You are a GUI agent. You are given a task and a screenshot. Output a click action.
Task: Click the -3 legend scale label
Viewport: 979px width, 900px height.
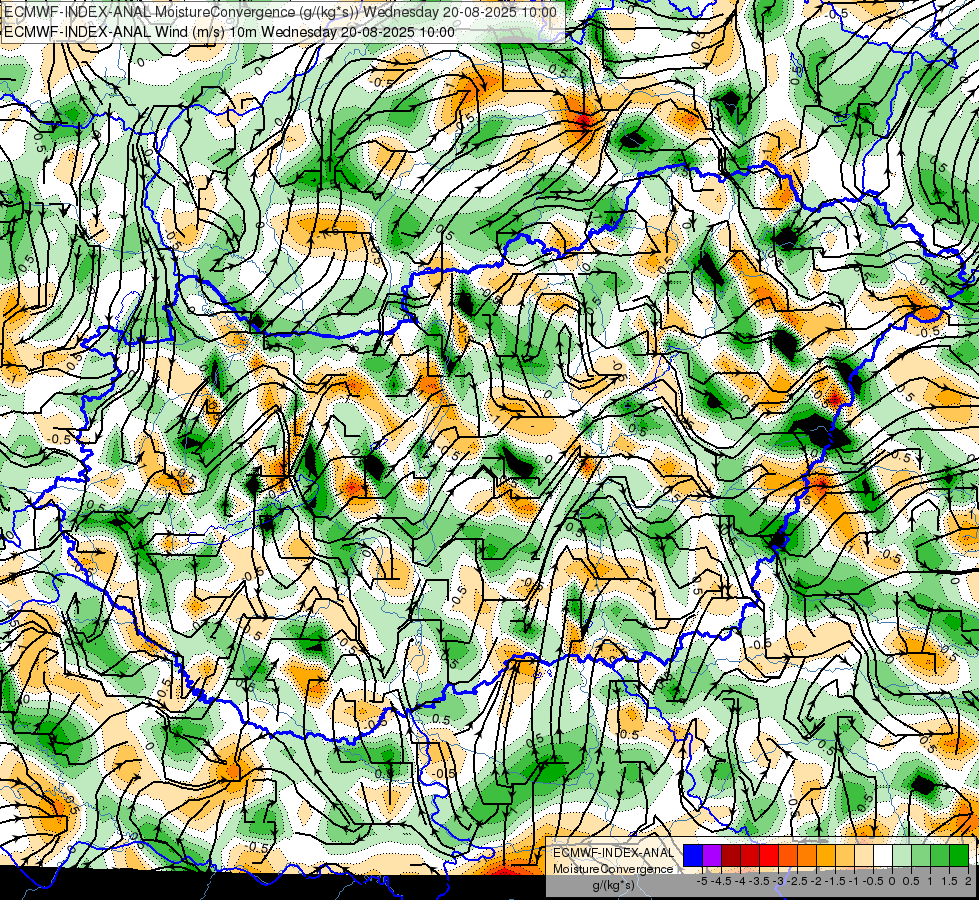click(x=778, y=881)
